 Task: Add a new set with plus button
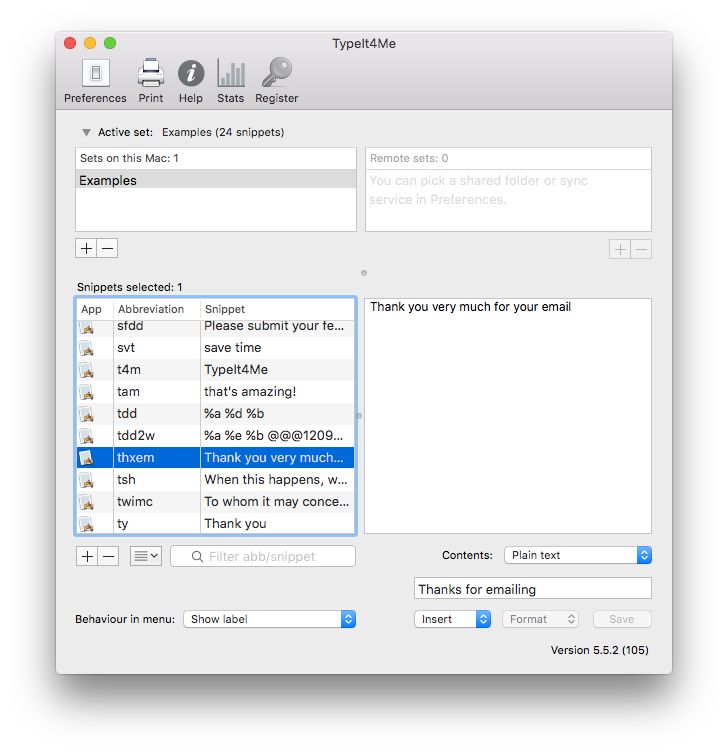87,248
